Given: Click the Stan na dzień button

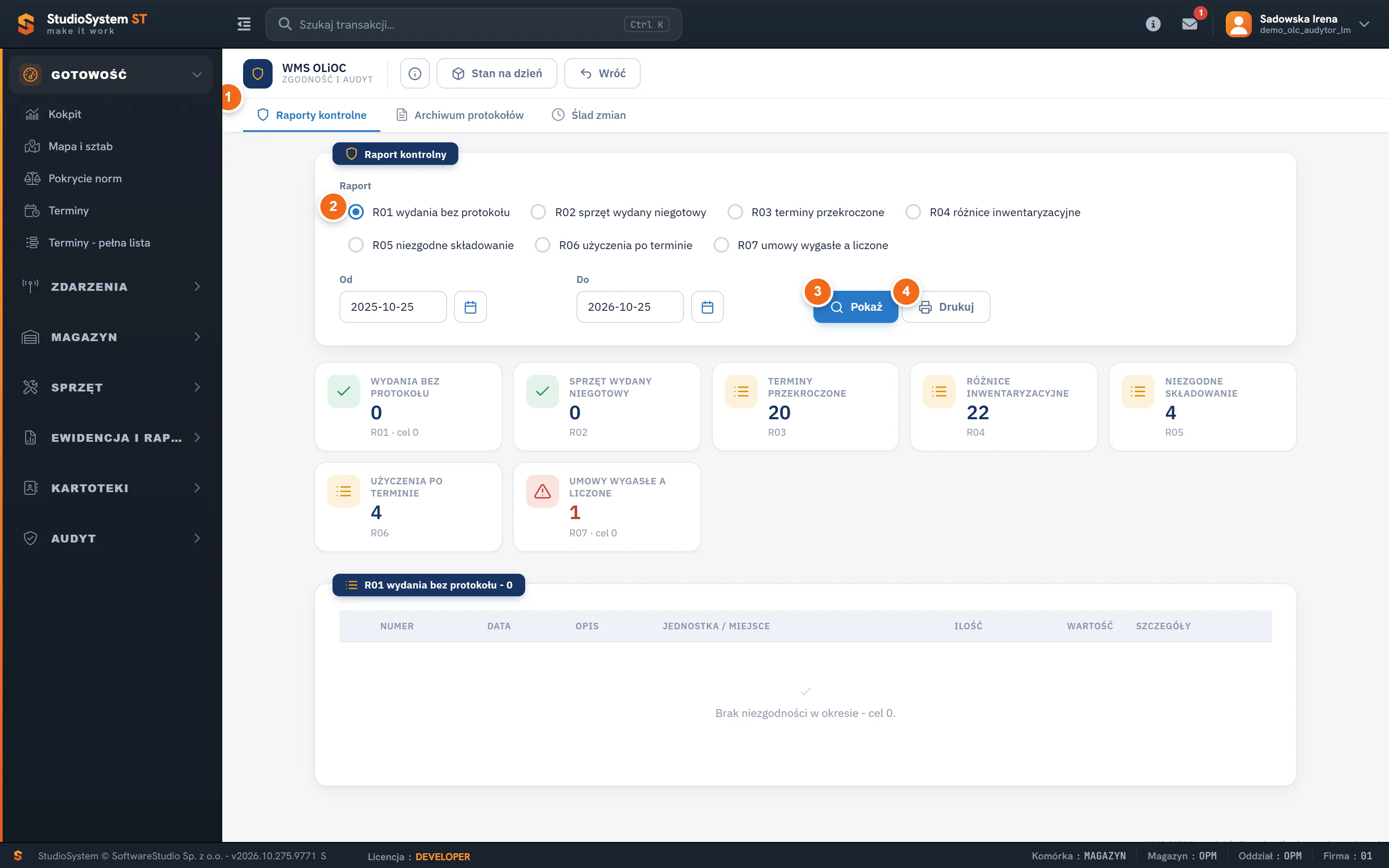Looking at the screenshot, I should tap(497, 73).
